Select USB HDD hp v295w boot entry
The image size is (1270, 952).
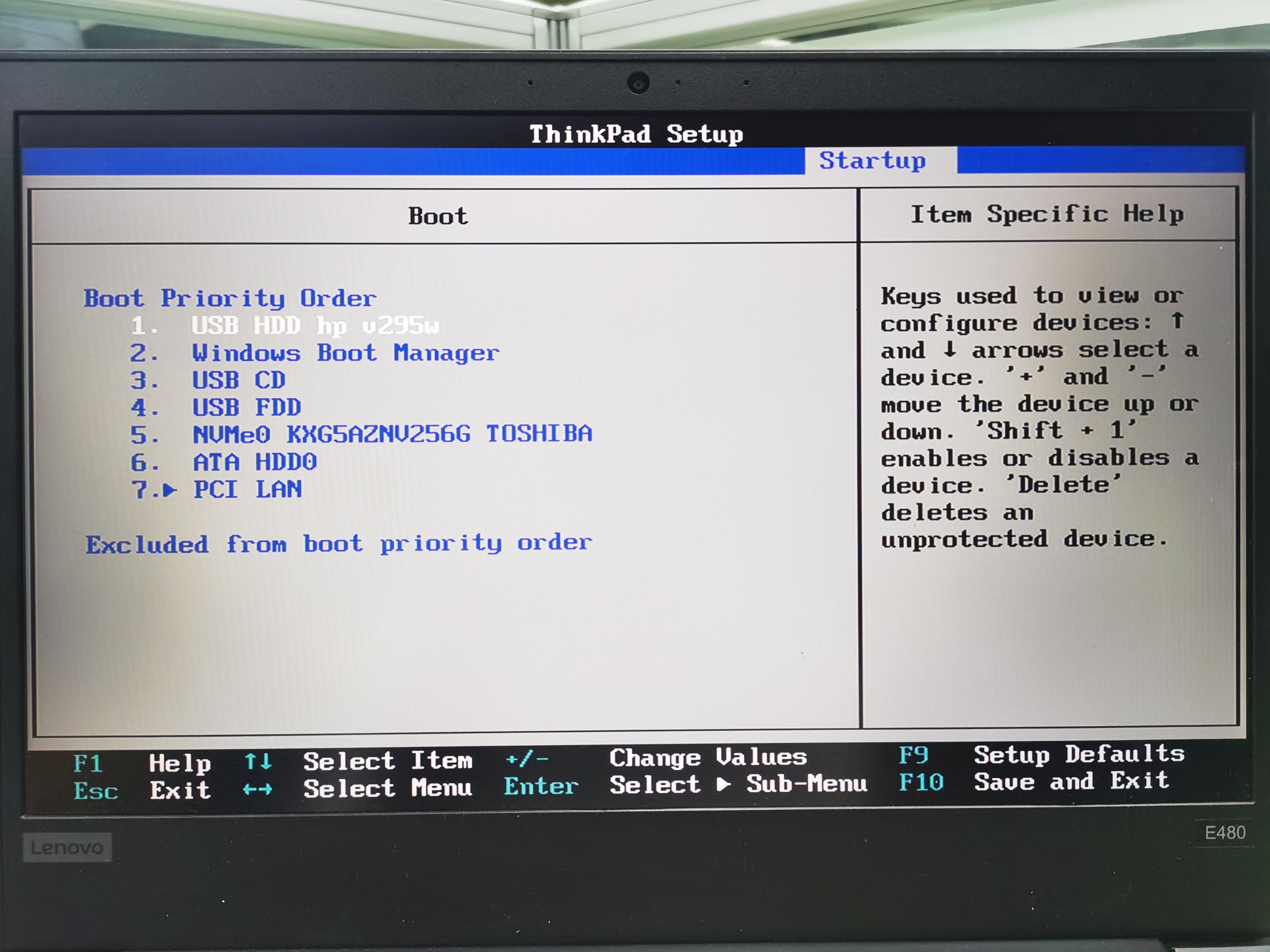315,325
